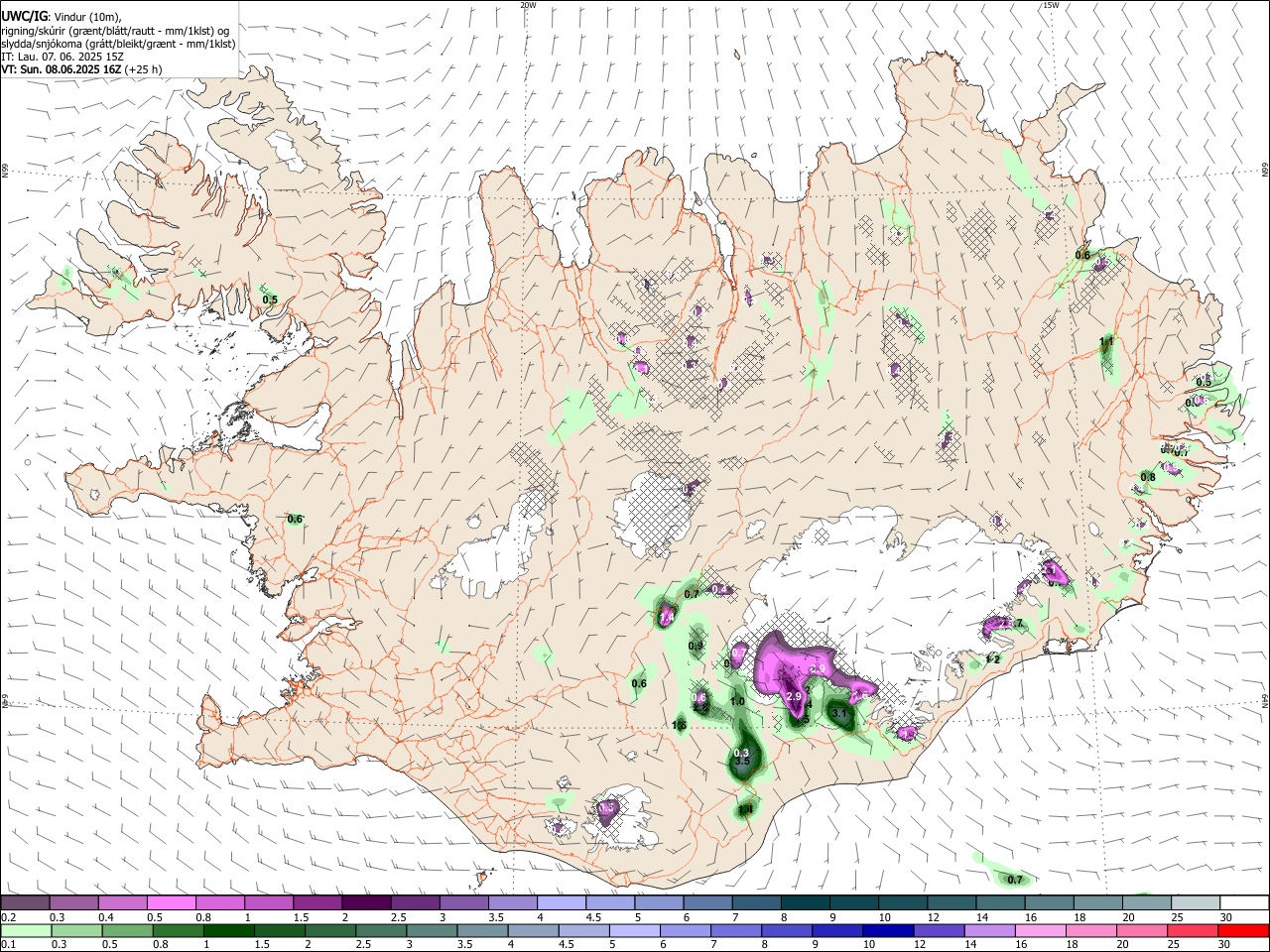Select the dark teal 8 swatch in snow legend
The height and width of the screenshot is (952, 1270).
pos(806,903)
